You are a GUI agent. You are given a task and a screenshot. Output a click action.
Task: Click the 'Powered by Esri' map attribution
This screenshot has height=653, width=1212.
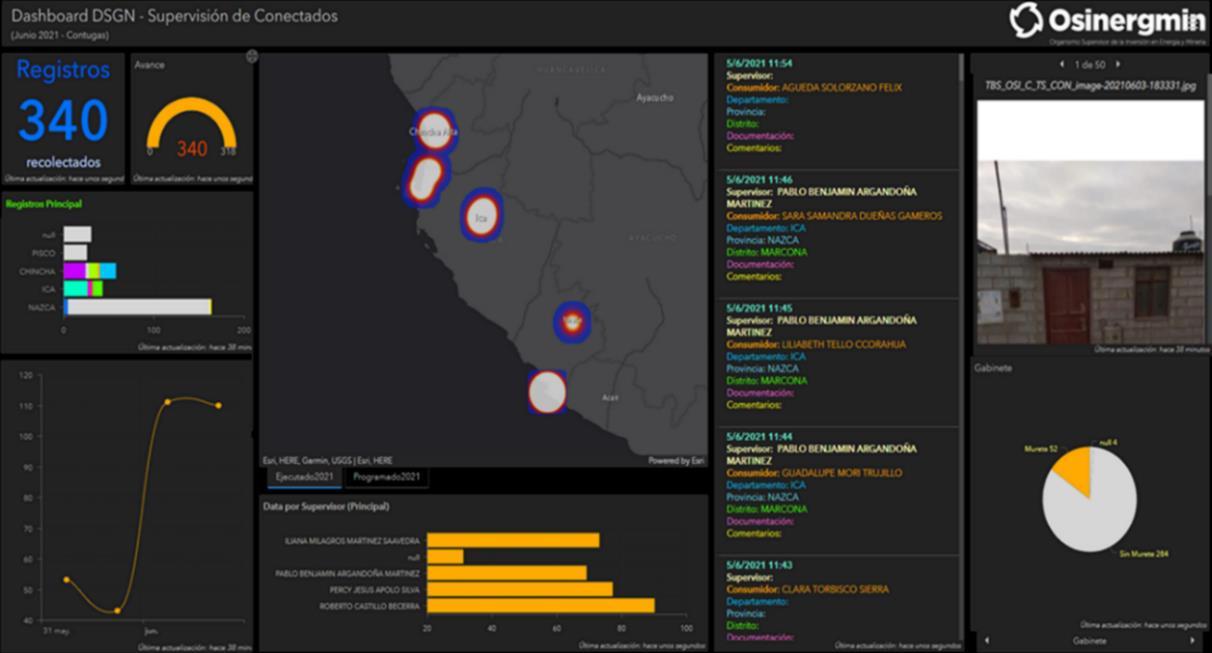point(676,461)
